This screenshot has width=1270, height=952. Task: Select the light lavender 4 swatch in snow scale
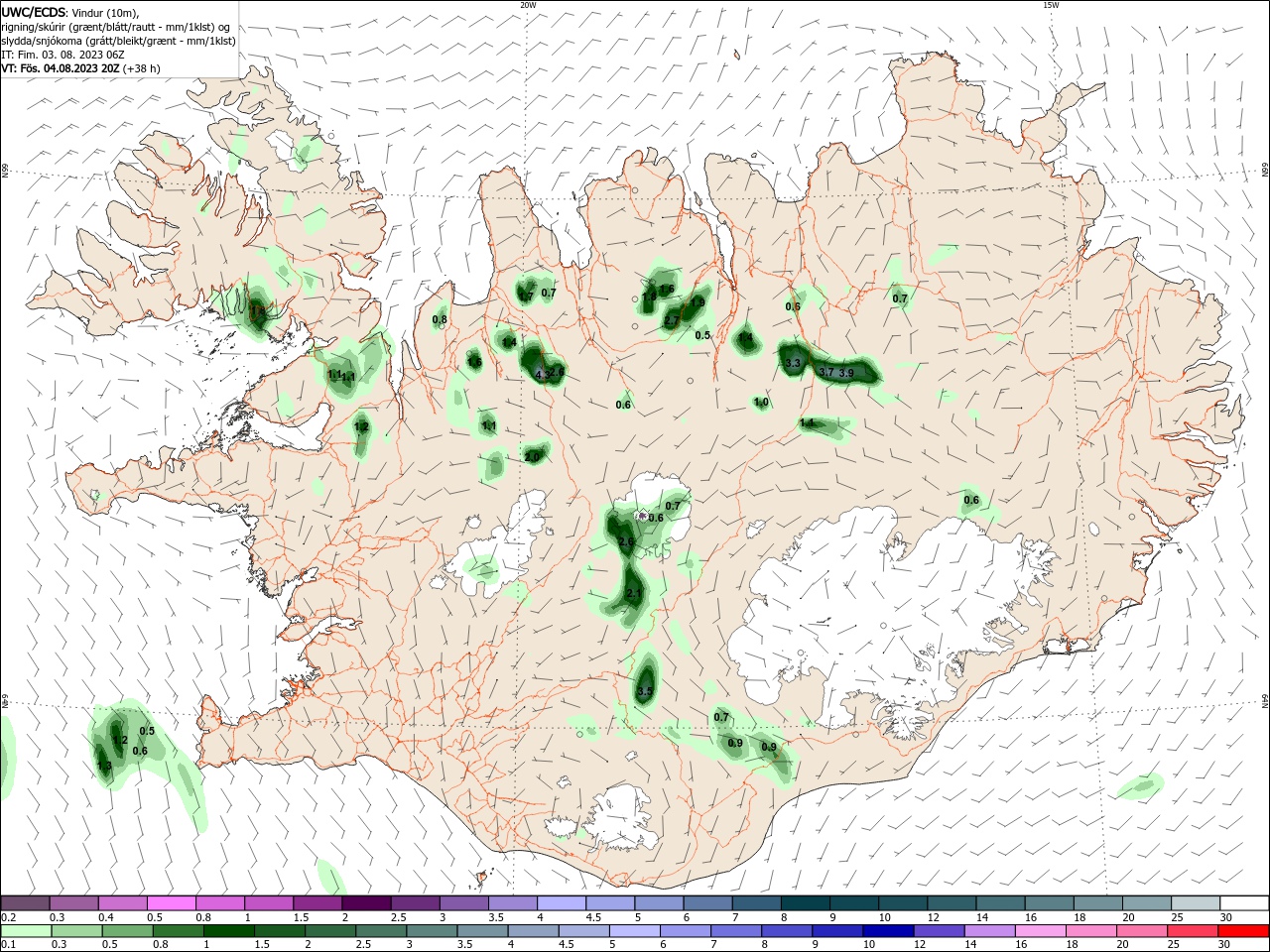(562, 902)
